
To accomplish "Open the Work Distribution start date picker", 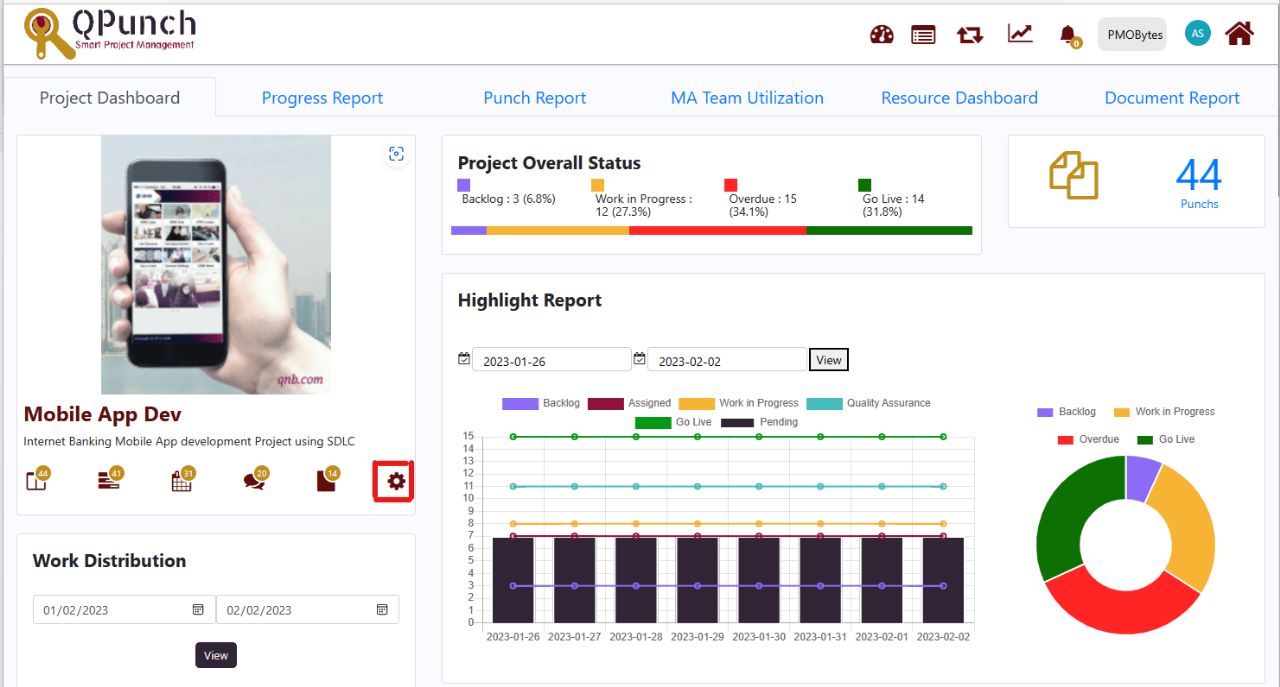I will click(198, 610).
